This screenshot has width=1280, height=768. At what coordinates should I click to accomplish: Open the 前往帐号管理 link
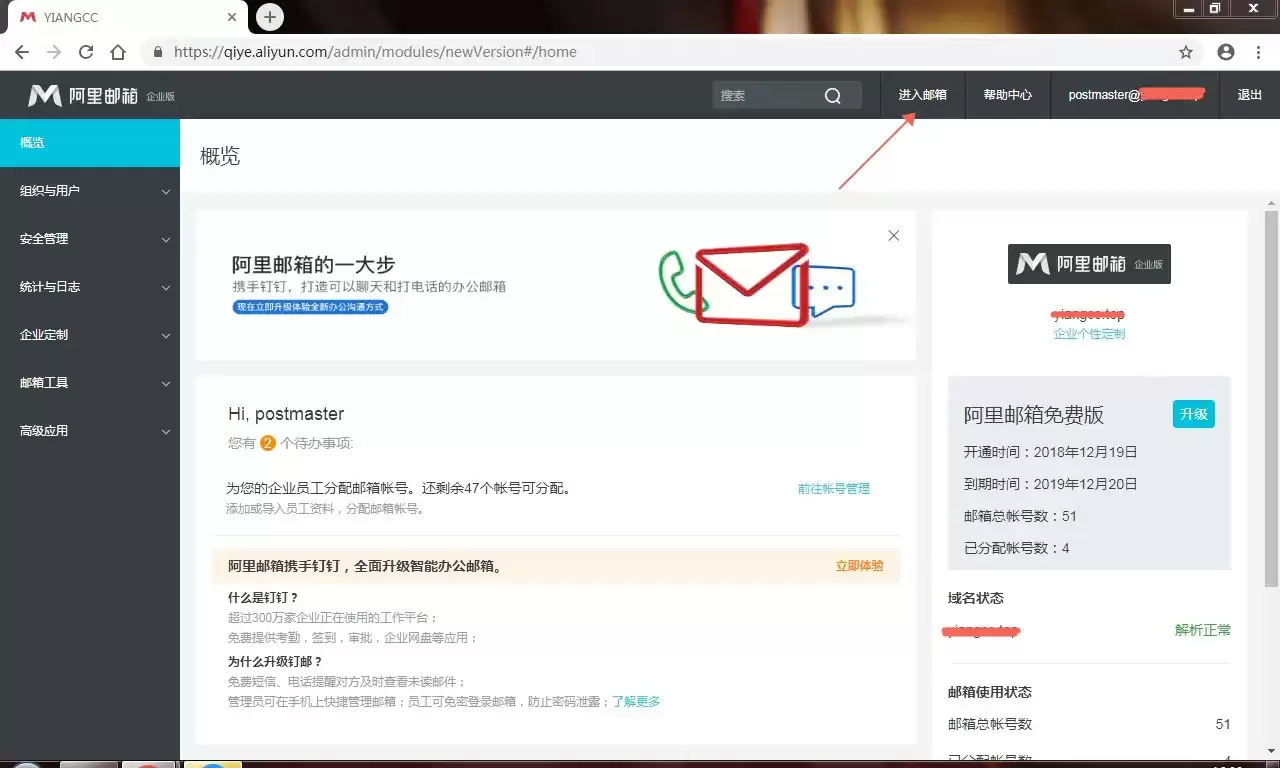click(x=834, y=489)
